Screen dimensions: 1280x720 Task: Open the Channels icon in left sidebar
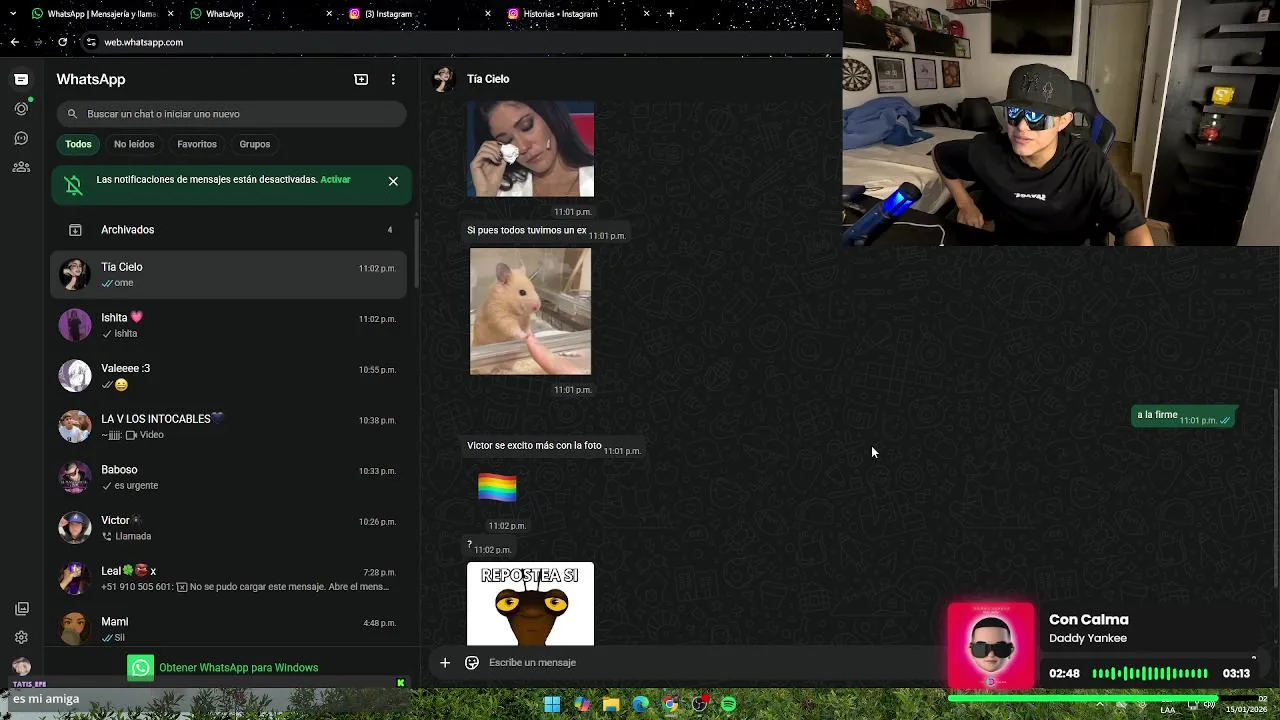coord(21,138)
